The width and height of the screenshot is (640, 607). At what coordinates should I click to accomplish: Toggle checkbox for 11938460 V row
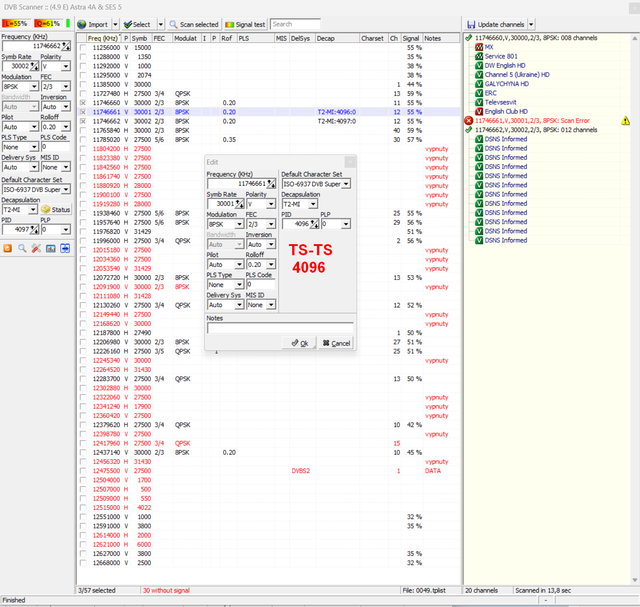click(83, 213)
